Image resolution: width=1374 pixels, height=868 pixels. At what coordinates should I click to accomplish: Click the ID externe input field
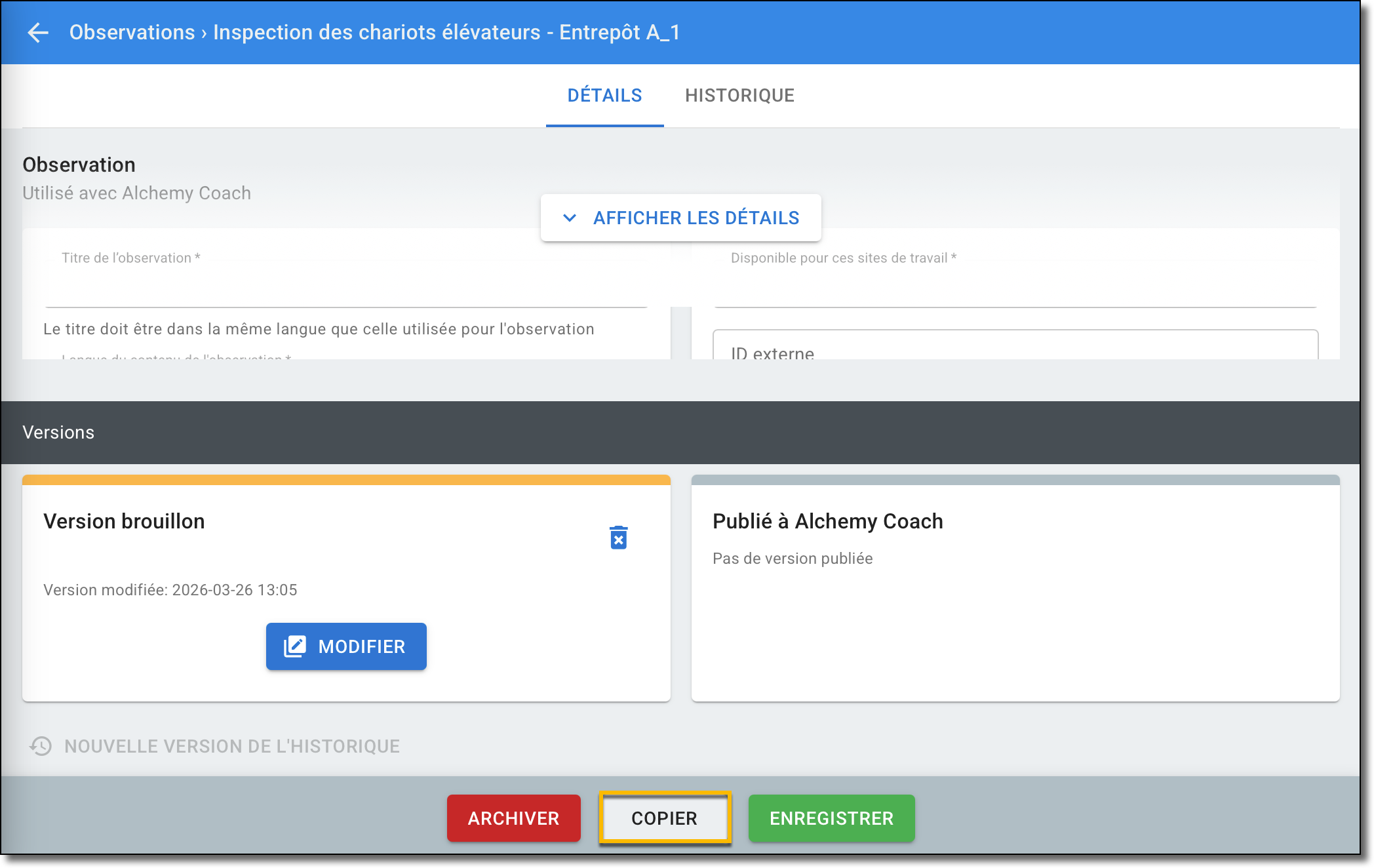pos(1015,347)
